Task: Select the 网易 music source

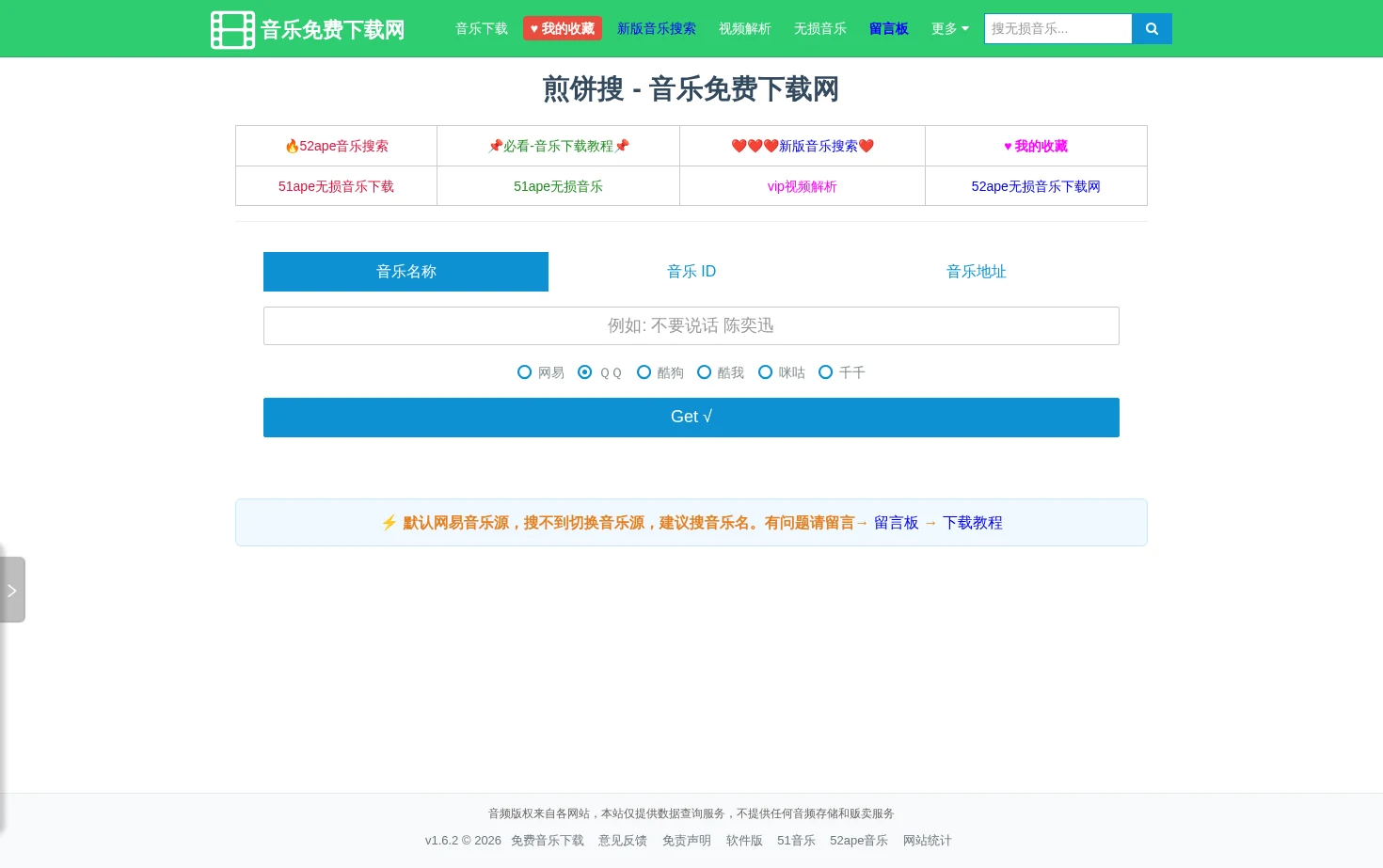Action: coord(524,372)
